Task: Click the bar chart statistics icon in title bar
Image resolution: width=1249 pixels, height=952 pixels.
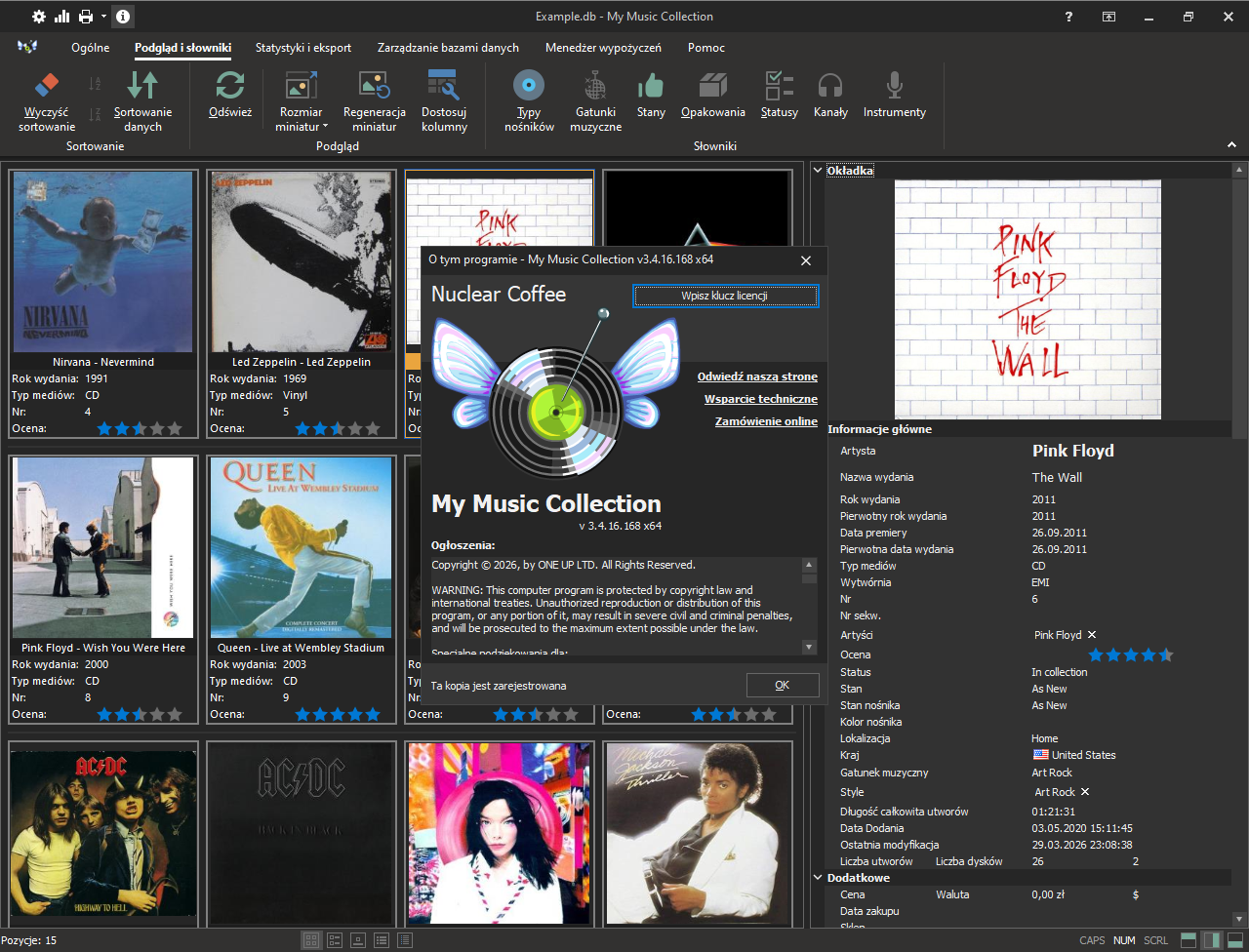Action: 62,17
